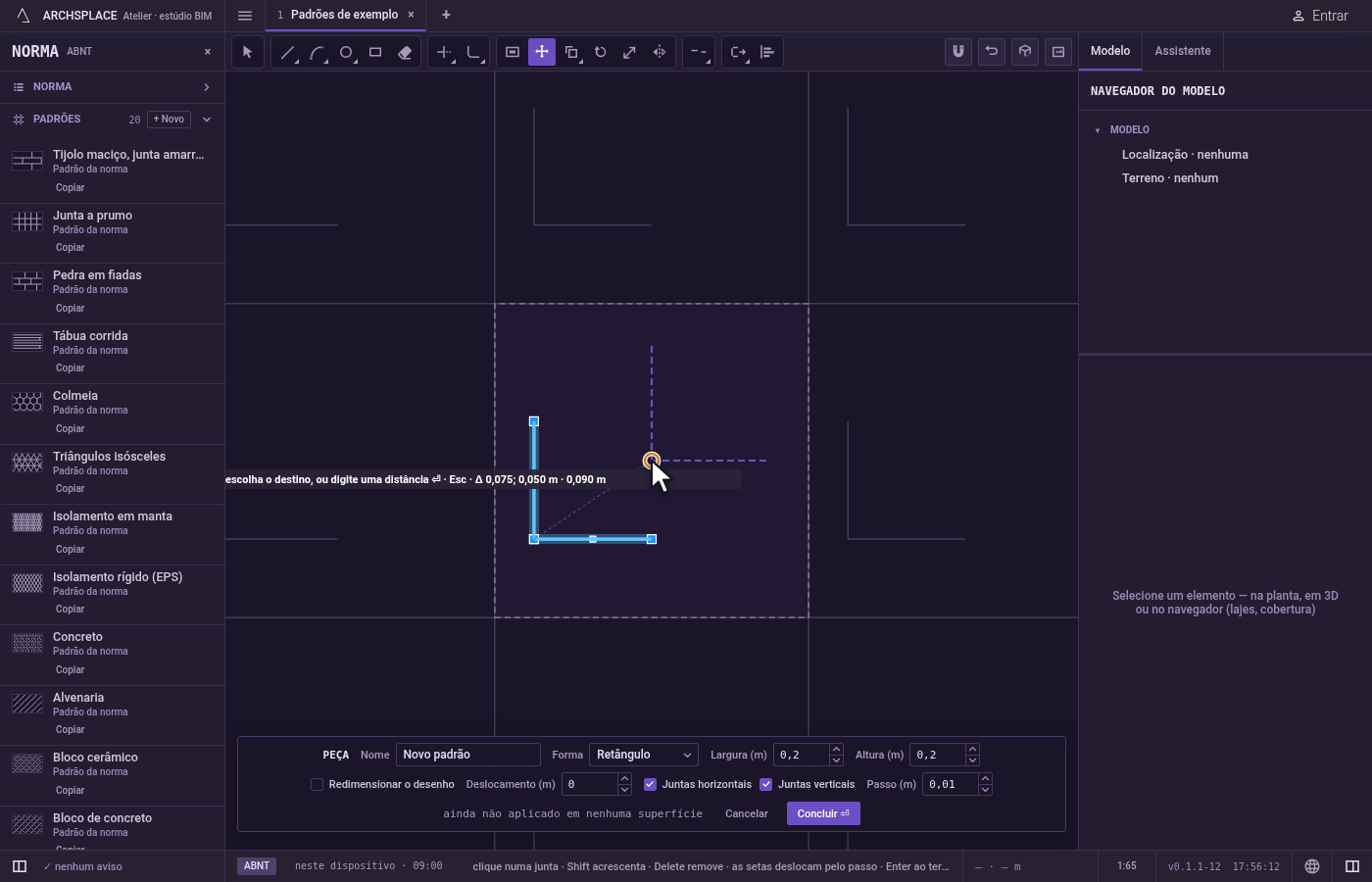
Task: Open the globe language icon
Action: pos(1312,866)
